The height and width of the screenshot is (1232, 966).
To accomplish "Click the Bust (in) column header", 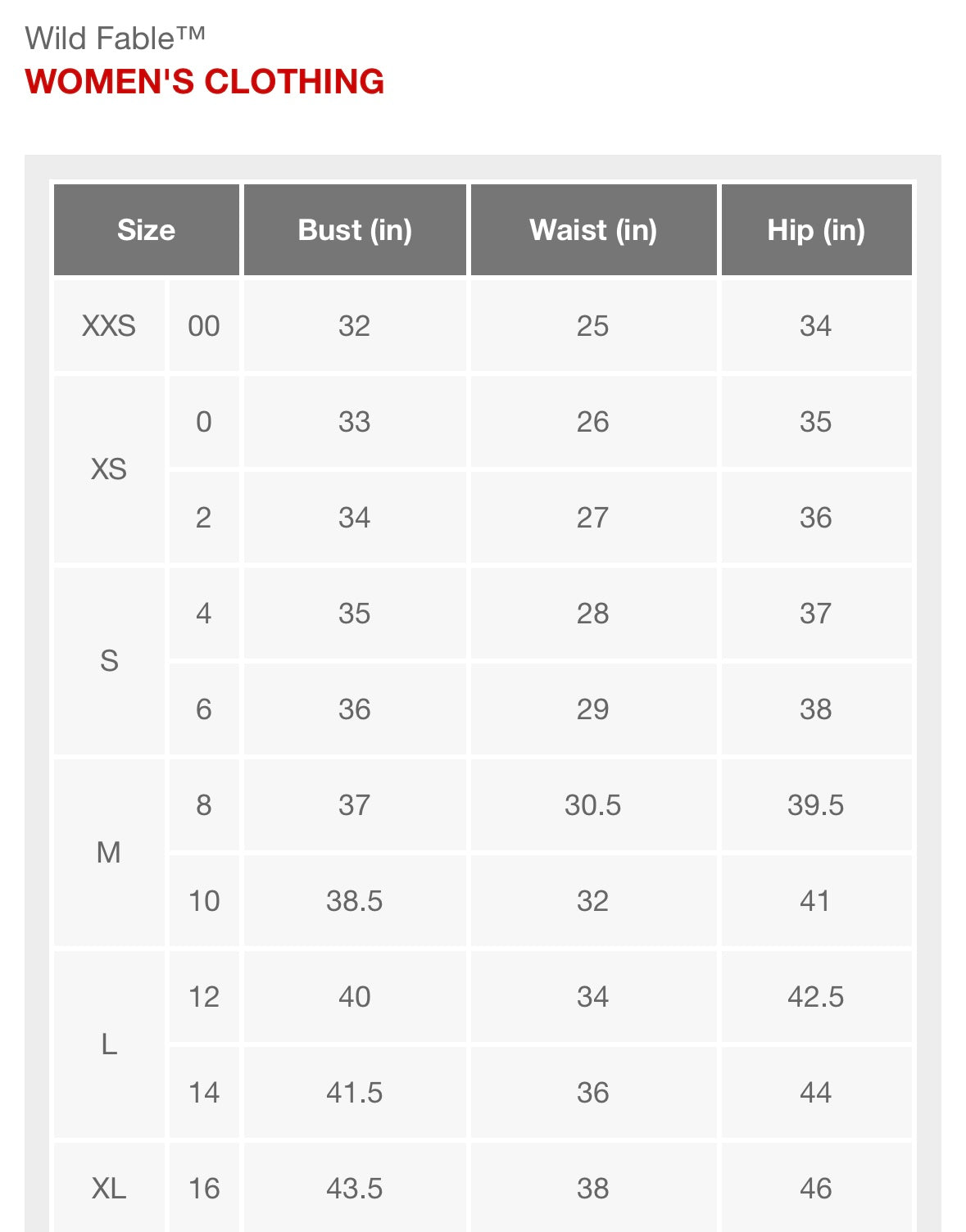I will pos(355,230).
